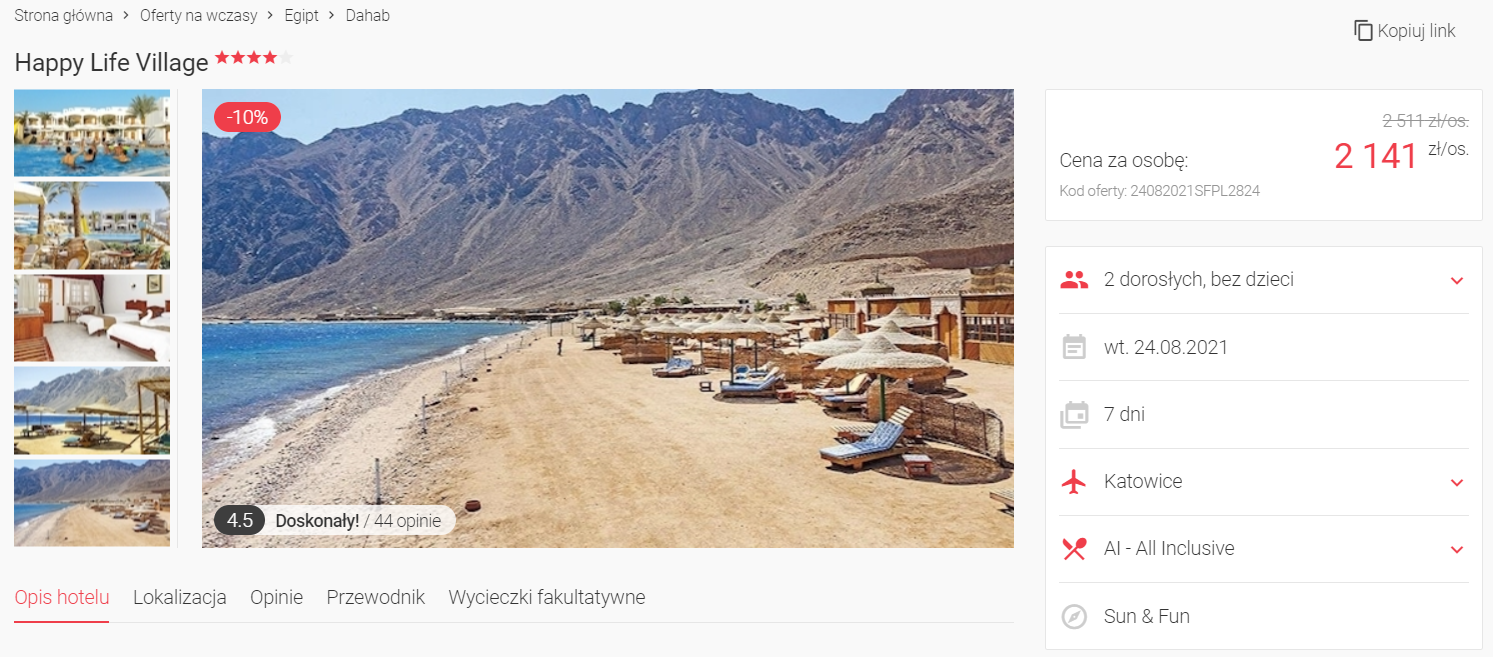Go to Strona główna breadcrumb
This screenshot has width=1493, height=657.
pyautogui.click(x=64, y=15)
